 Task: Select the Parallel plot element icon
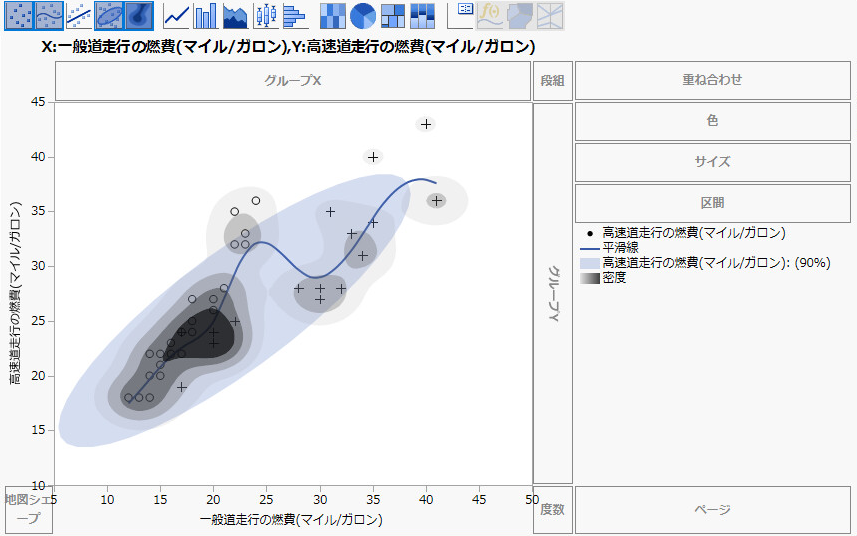tap(550, 15)
